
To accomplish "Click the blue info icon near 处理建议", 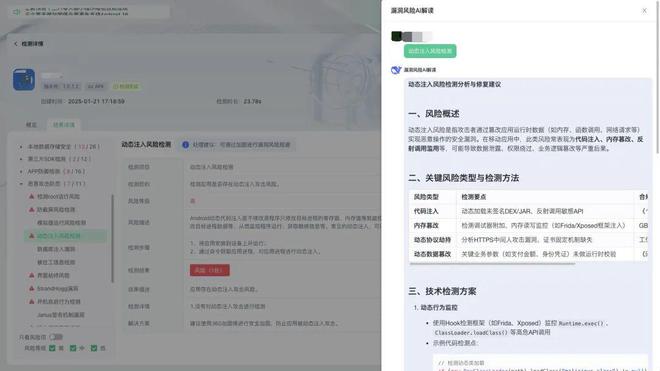I will pyautogui.click(x=185, y=144).
